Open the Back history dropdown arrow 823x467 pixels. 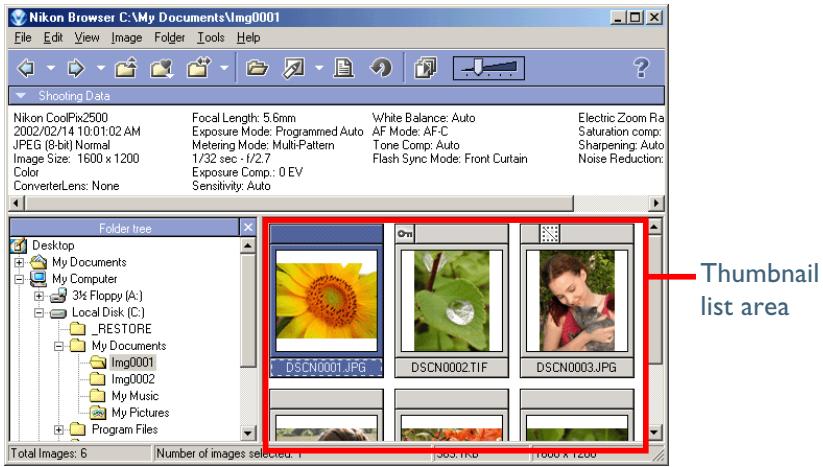click(x=51, y=68)
